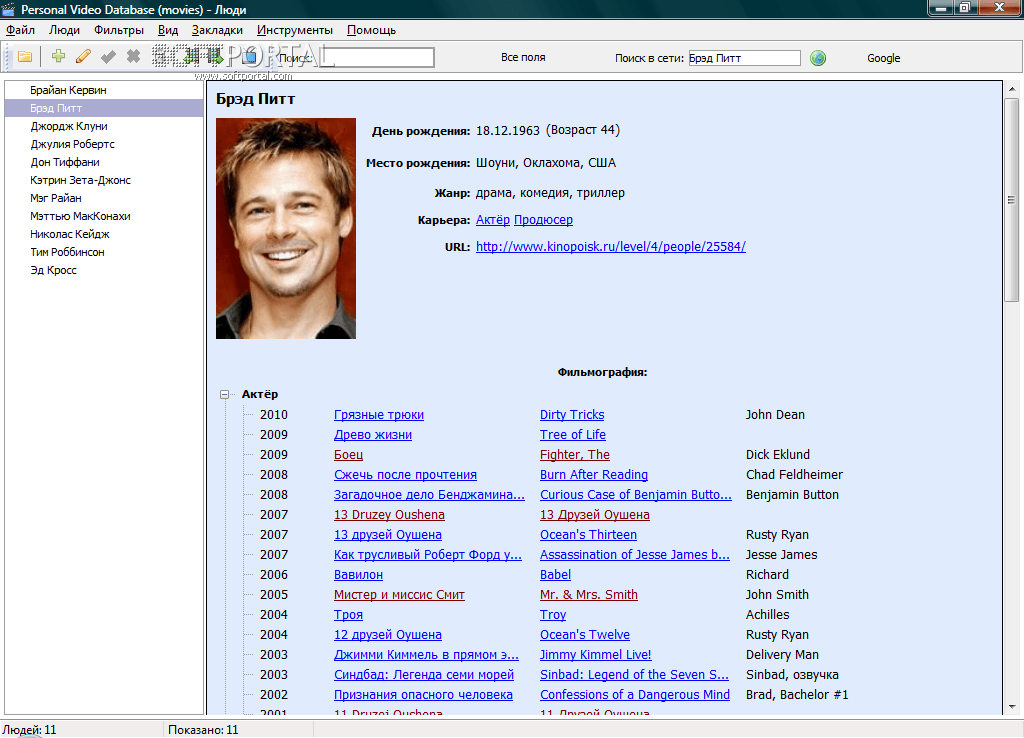Image resolution: width=1024 pixels, height=738 pixels.
Task: Open the Tree of Life link
Action: point(573,435)
